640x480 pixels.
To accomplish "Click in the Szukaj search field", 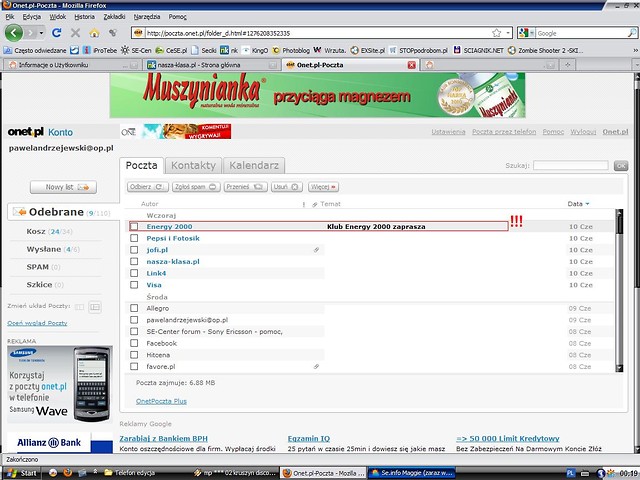I will [x=571, y=165].
